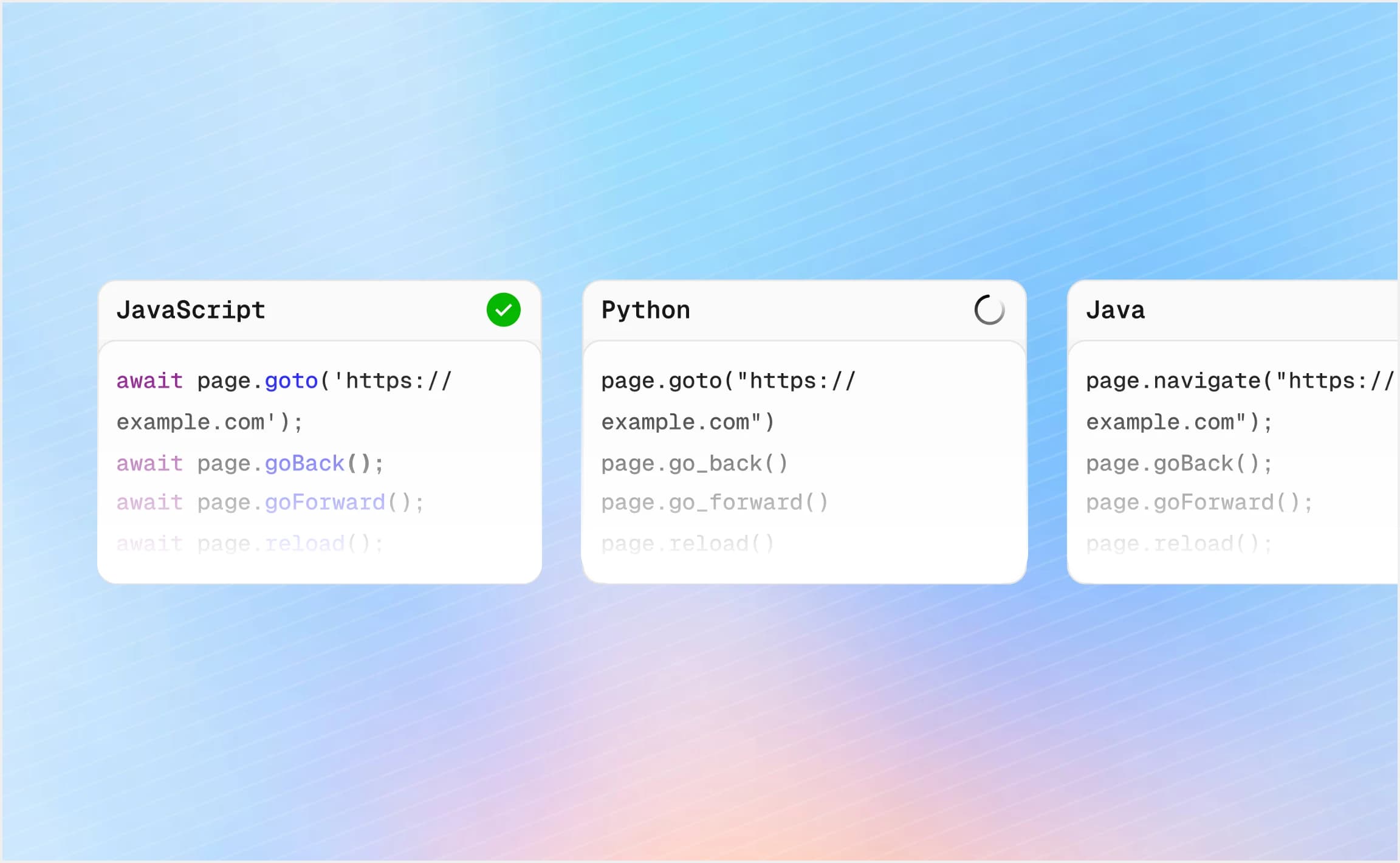Click 'example.com")' in the Python card
Viewport: 1400px width, 863px height.
(688, 422)
